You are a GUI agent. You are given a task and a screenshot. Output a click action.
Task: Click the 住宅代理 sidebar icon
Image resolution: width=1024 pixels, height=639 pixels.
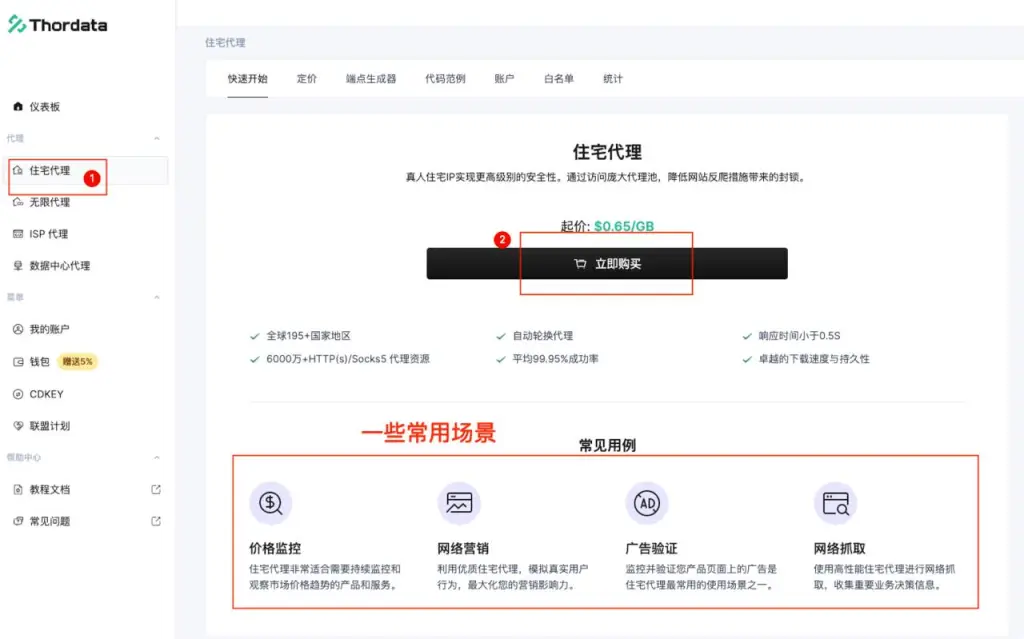18,170
